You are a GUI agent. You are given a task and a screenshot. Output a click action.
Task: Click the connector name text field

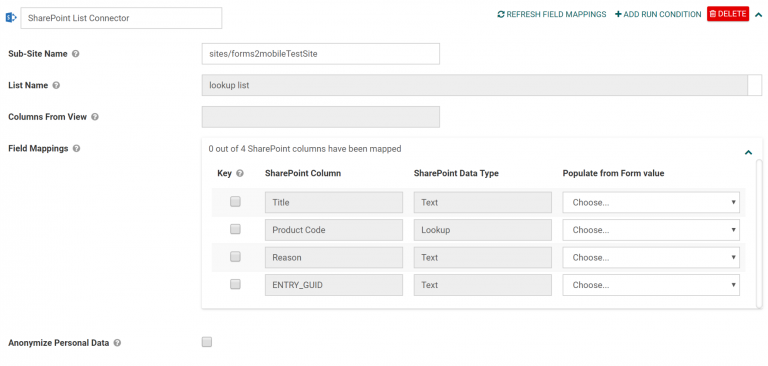(x=121, y=18)
